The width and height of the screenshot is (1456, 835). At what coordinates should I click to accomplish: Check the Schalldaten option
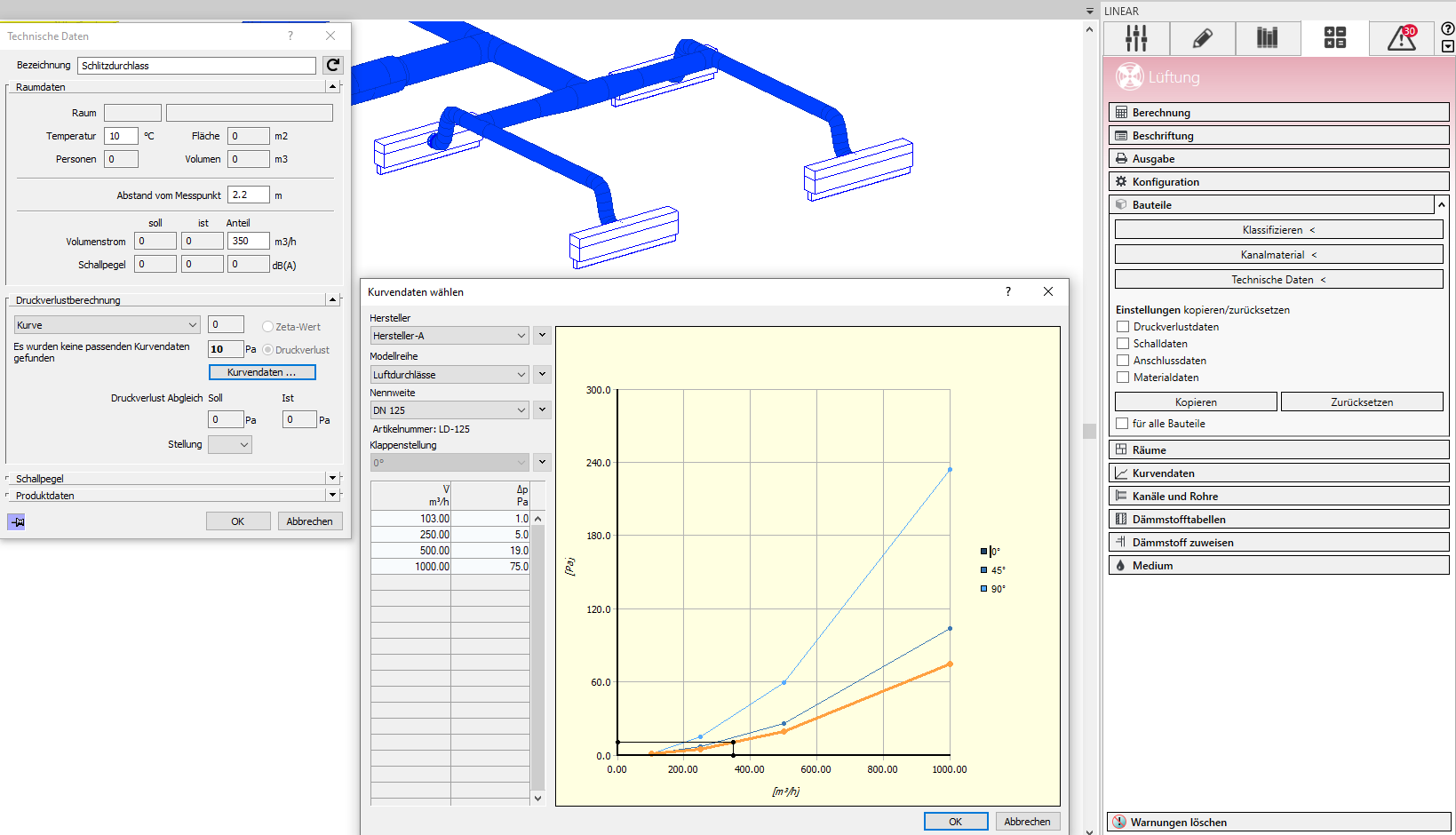[x=1123, y=344]
